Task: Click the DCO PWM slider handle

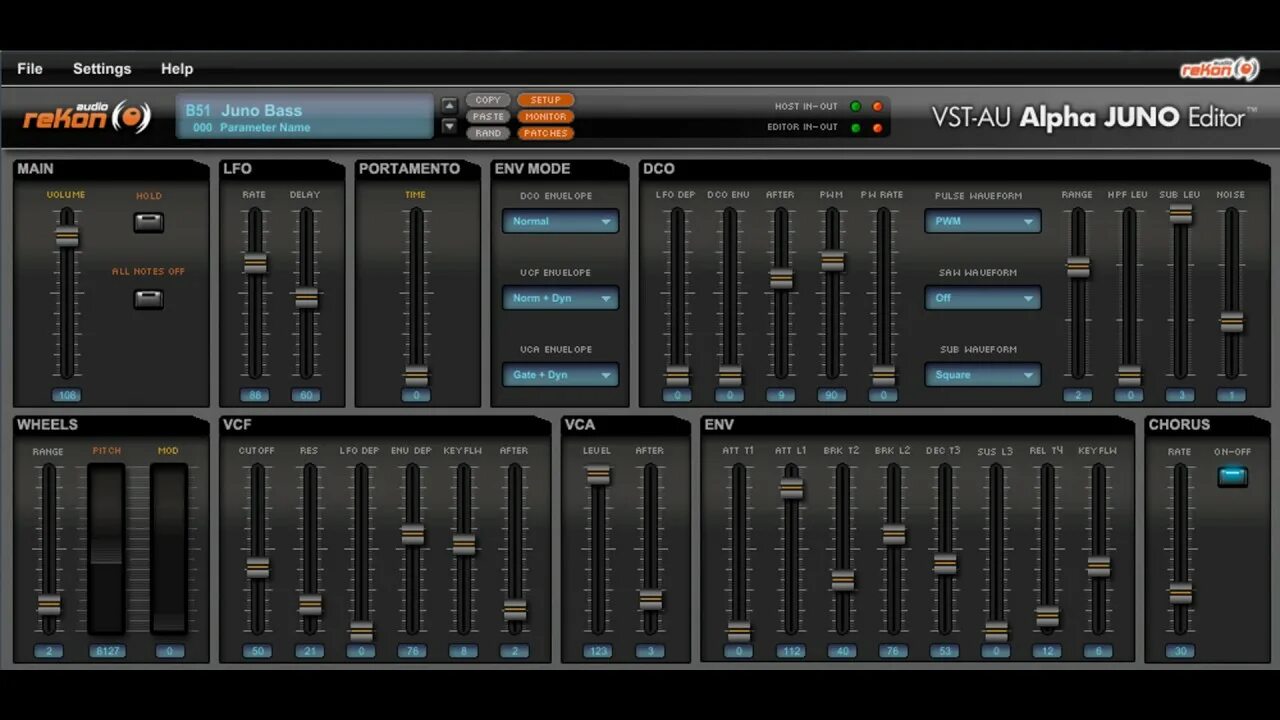Action: (x=832, y=261)
